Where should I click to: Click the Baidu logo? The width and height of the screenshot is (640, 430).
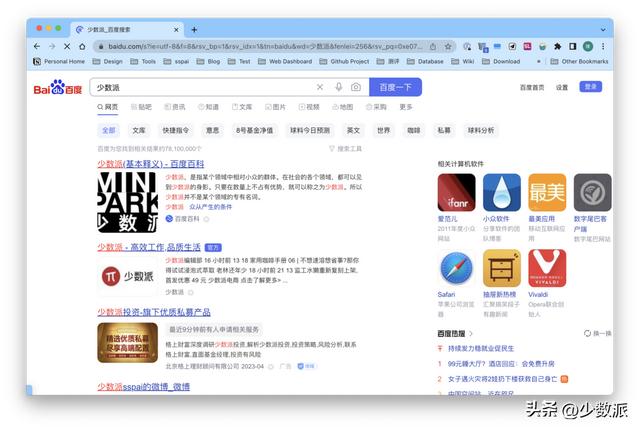[x=58, y=87]
